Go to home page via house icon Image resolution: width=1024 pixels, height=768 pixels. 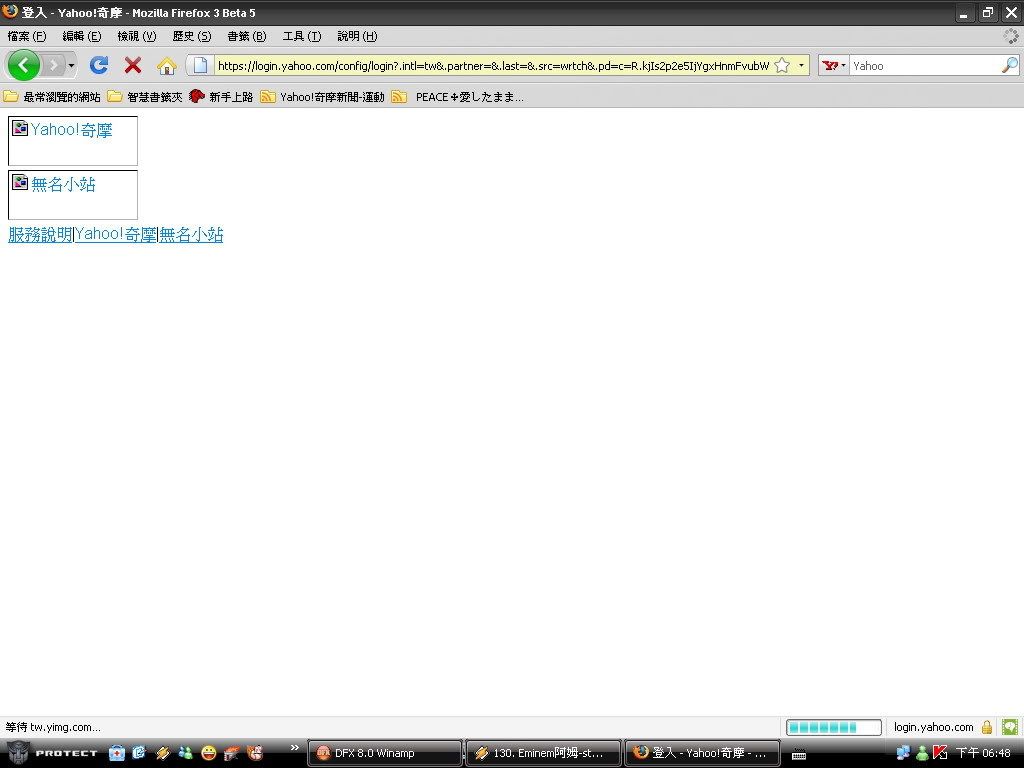point(167,66)
